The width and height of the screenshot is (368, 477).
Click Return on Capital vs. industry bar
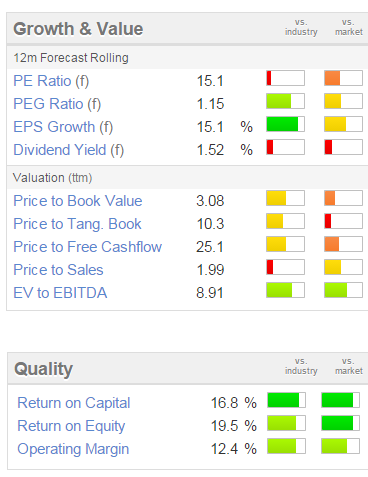[286, 400]
